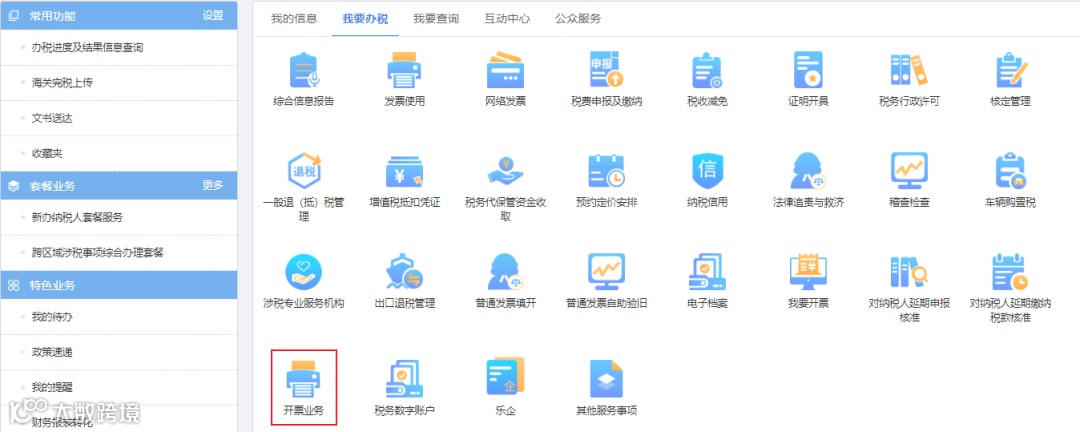Open 税务代保管资金收取 icon

505,171
